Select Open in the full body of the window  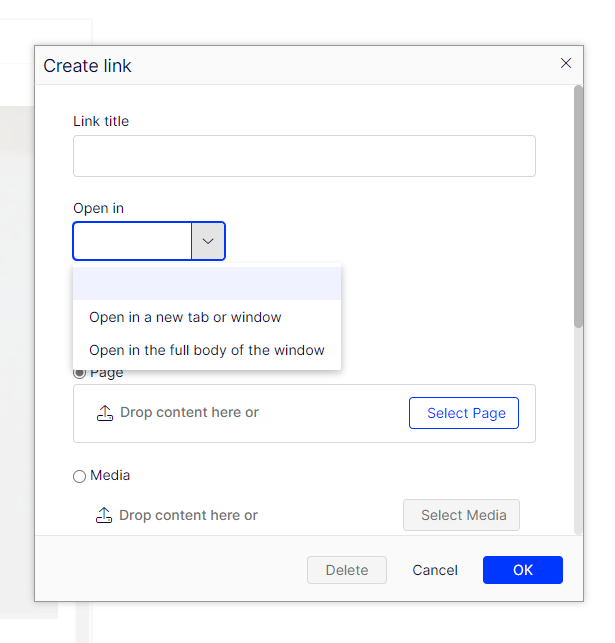(x=207, y=350)
